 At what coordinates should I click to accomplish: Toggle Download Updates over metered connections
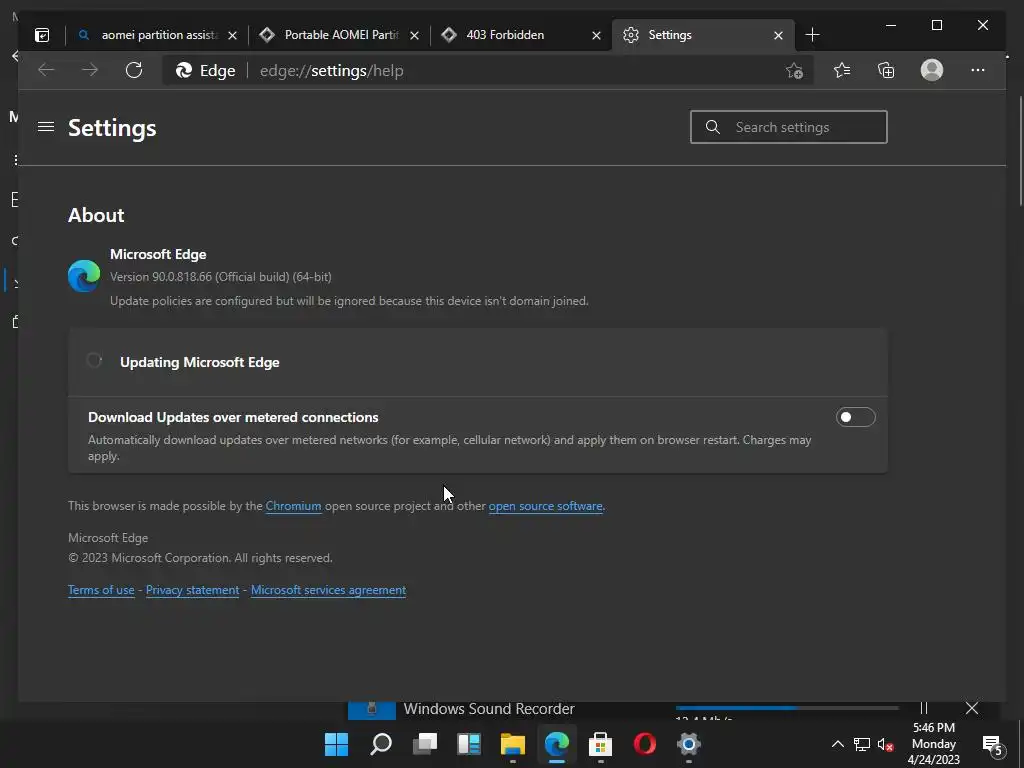tap(855, 417)
